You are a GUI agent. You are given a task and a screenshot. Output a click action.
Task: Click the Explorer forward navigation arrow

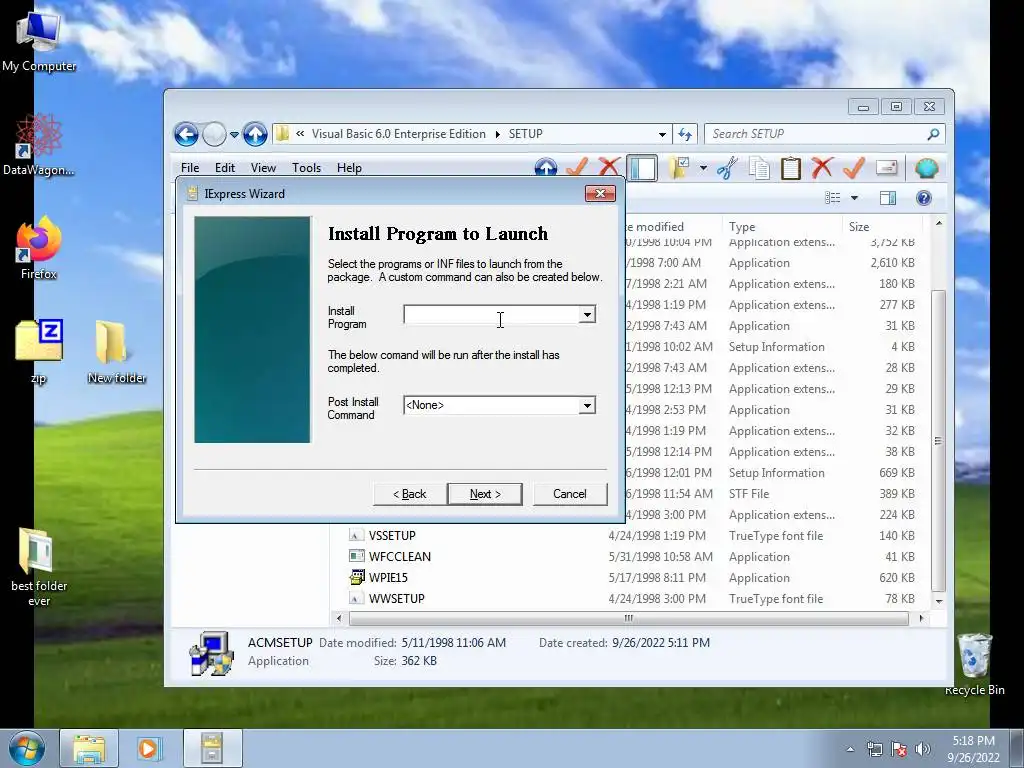[x=214, y=135]
